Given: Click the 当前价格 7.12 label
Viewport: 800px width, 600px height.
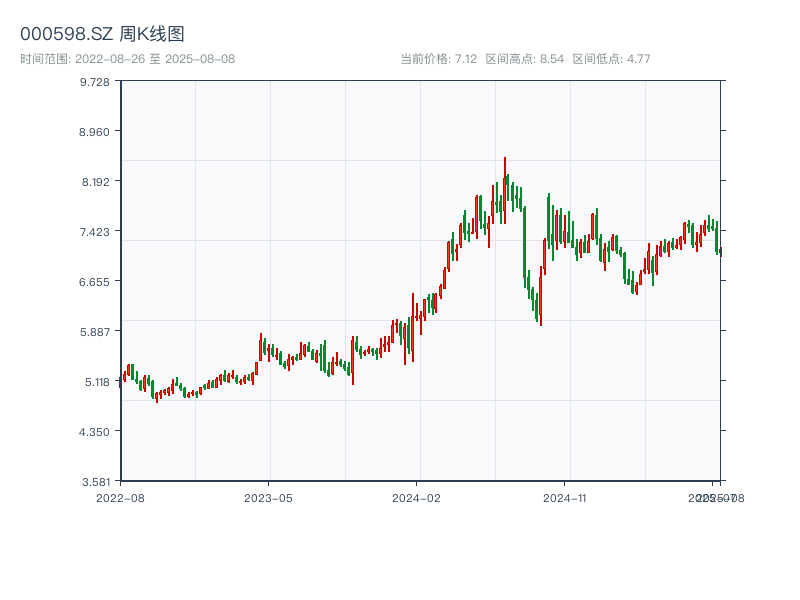Looking at the screenshot, I should [438, 59].
